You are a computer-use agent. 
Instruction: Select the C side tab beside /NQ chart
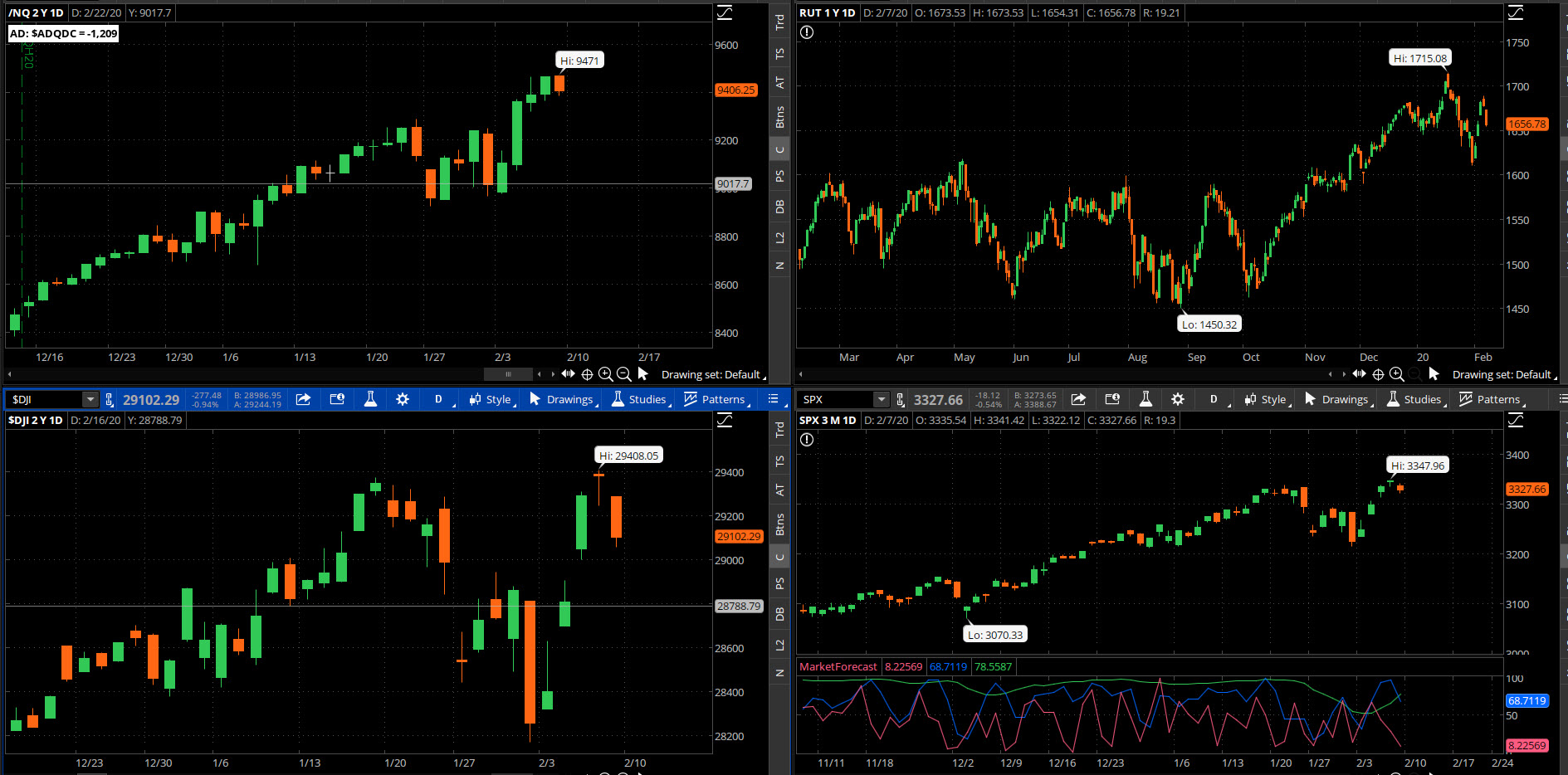click(x=779, y=149)
